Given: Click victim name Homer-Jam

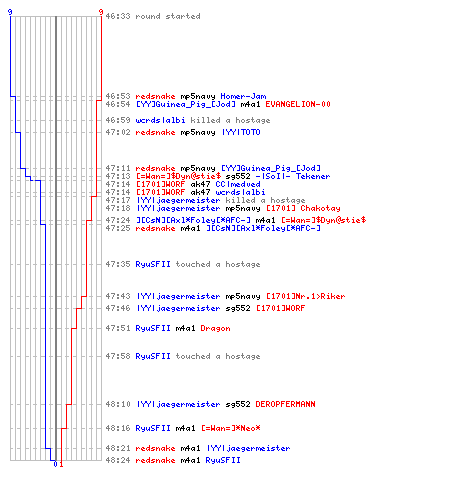Looking at the screenshot, I should [x=243, y=96].
